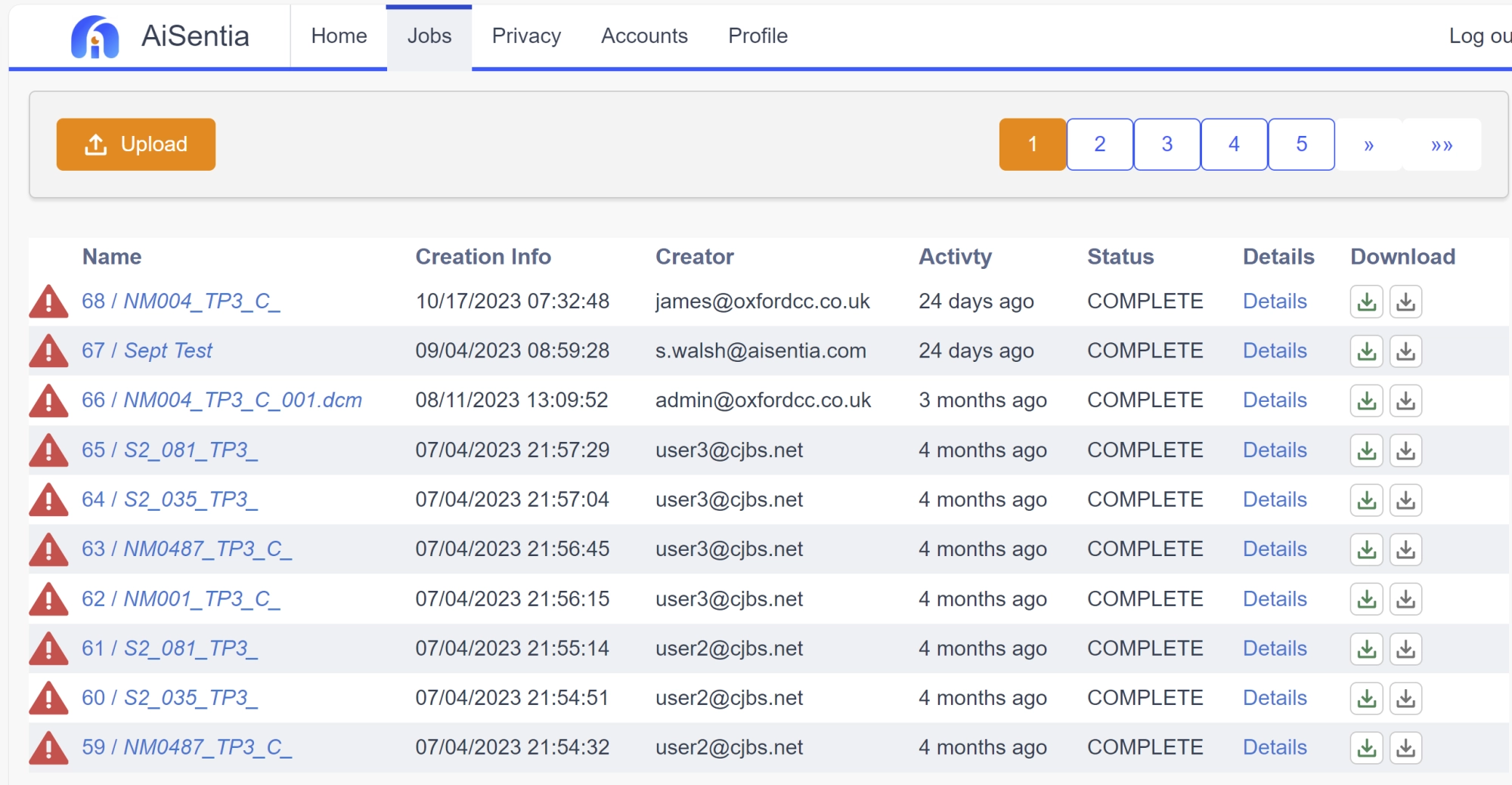Image resolution: width=1512 pixels, height=785 pixels.
Task: Select pagination page 1
Action: (1033, 144)
